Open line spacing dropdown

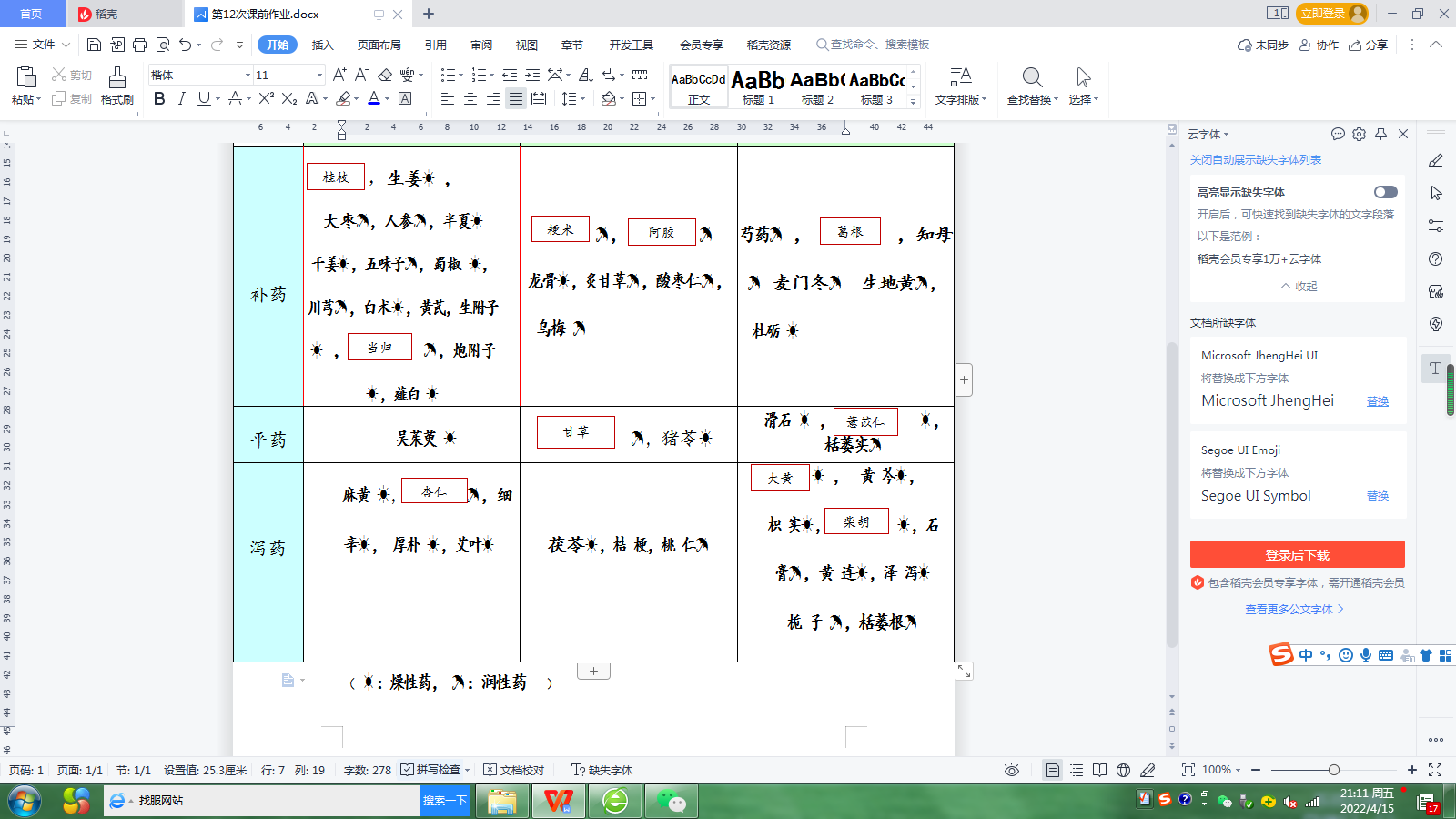tap(582, 98)
